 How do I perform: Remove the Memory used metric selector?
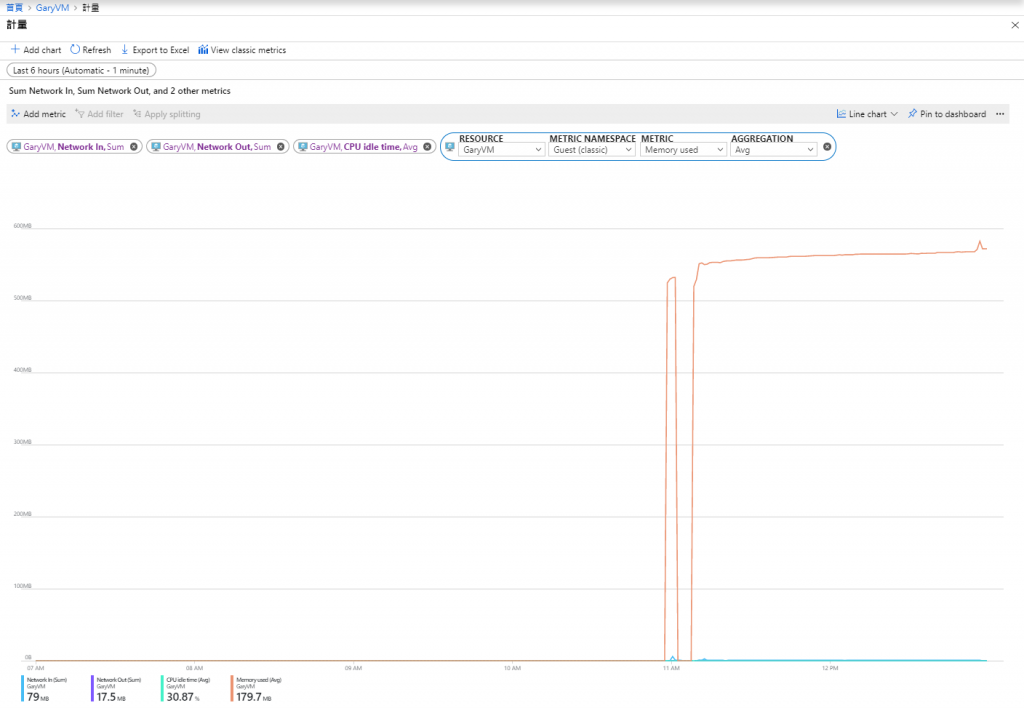[827, 147]
